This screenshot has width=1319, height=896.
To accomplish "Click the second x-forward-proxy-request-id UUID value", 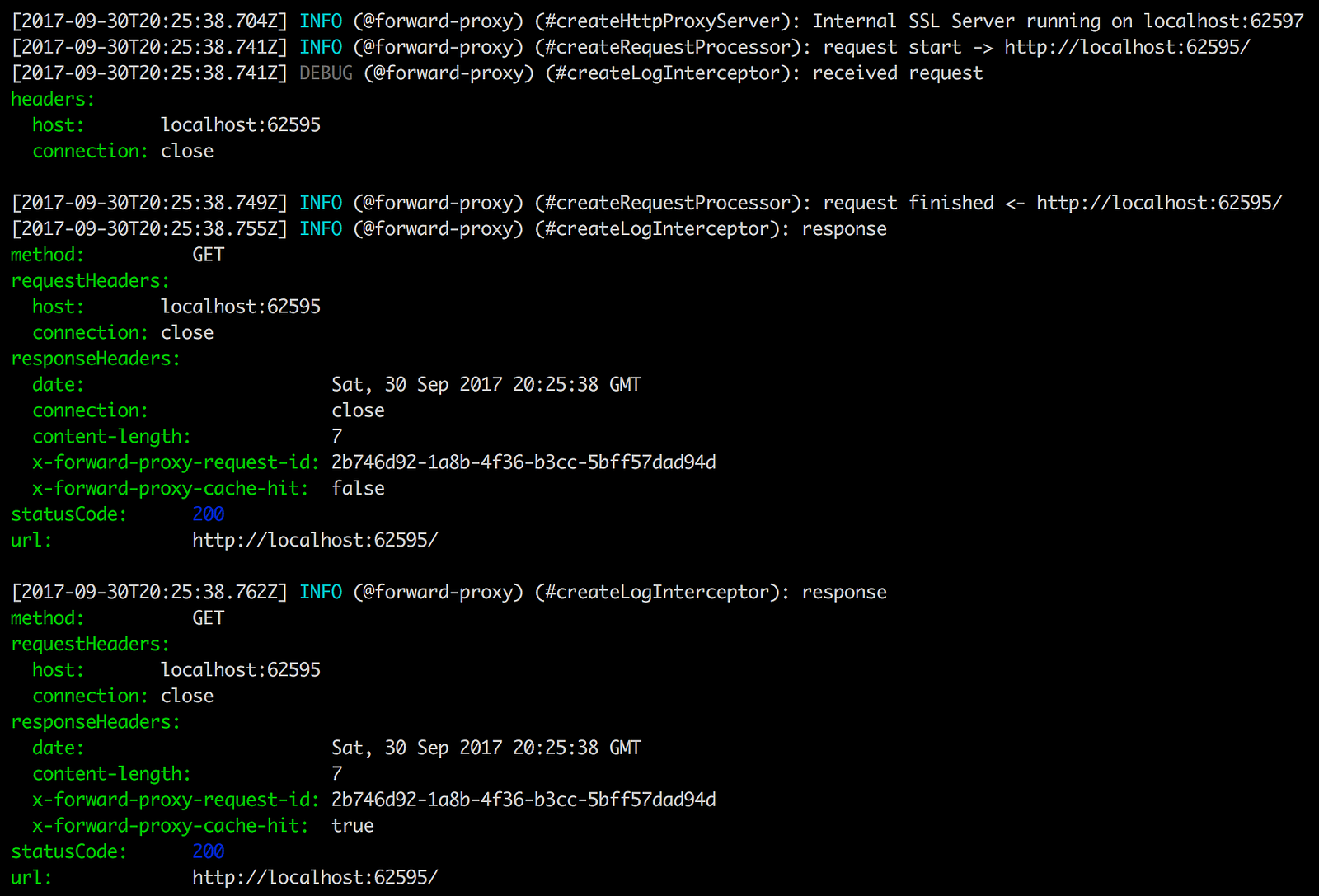I will point(523,800).
